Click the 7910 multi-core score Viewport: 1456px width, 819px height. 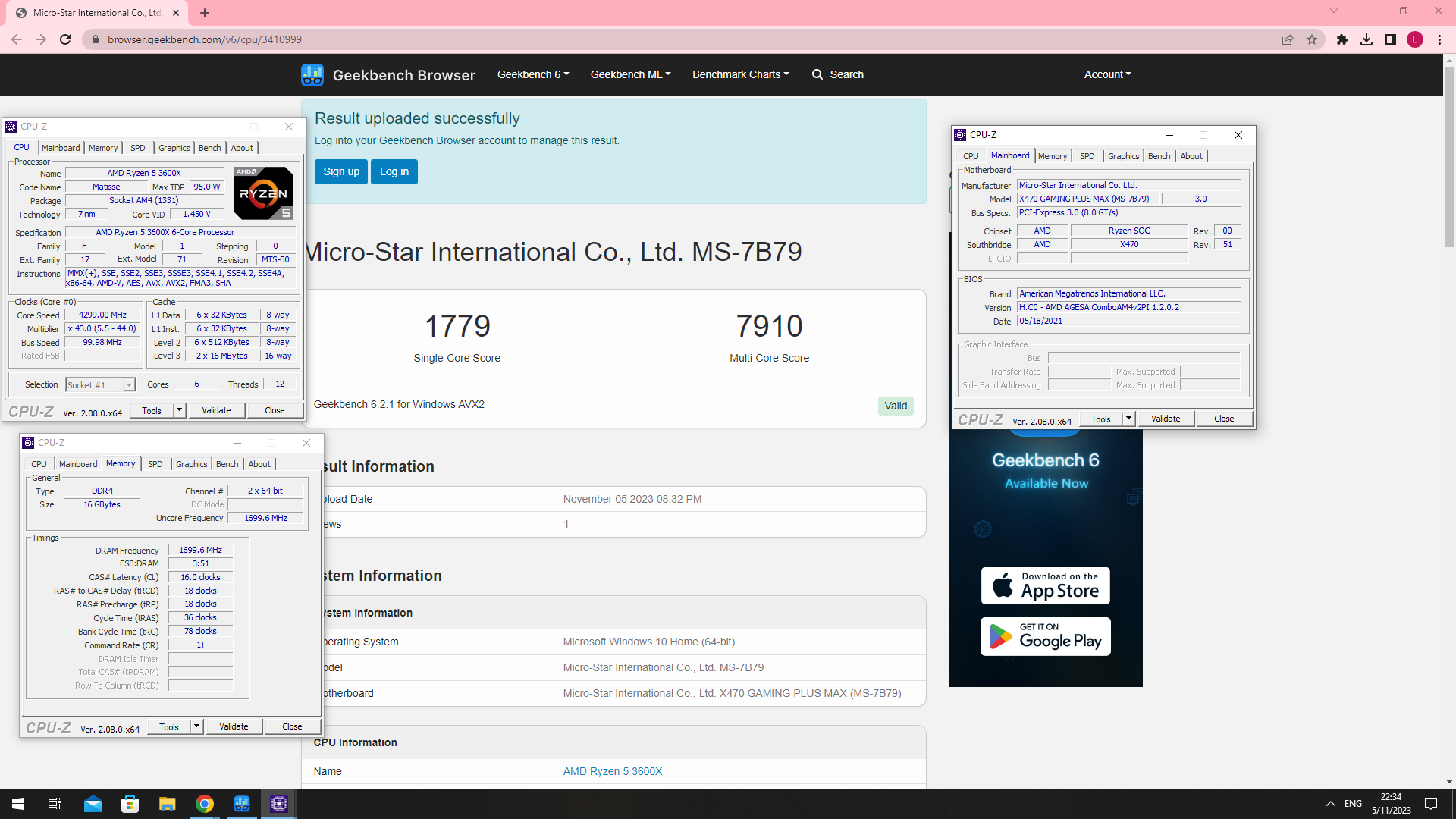769,326
